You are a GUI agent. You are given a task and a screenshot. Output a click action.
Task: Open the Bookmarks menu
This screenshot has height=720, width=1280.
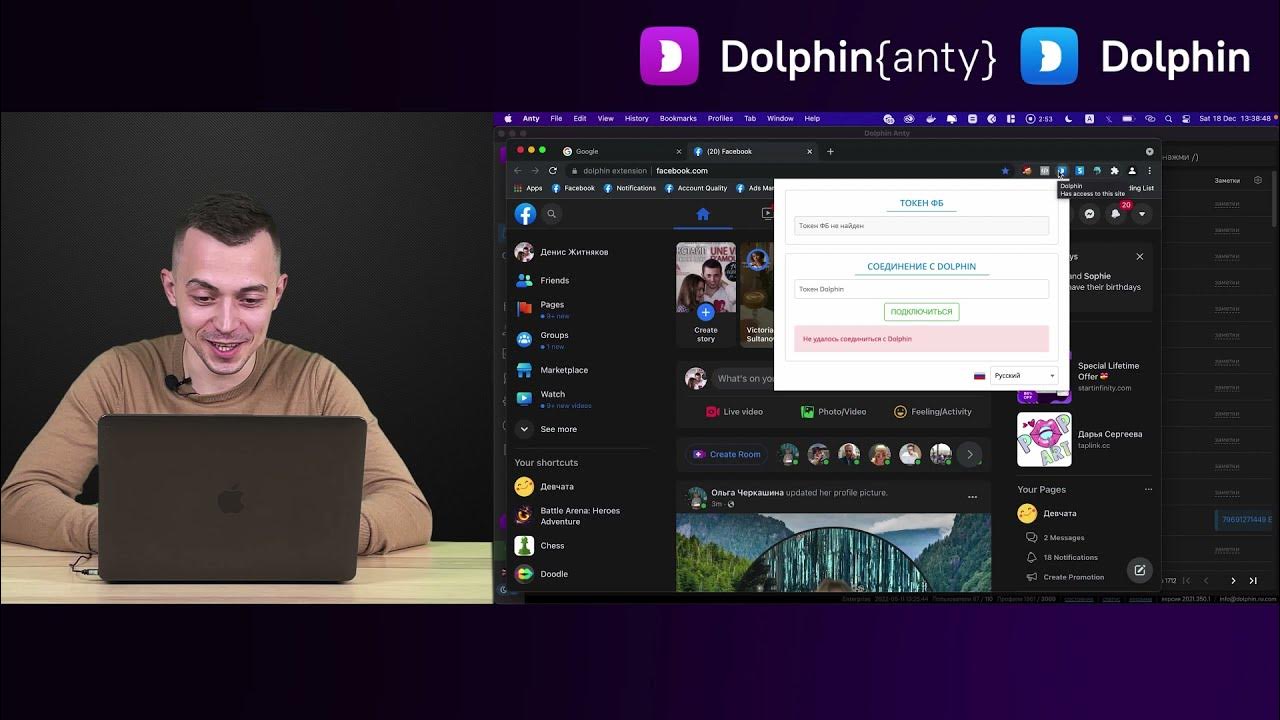click(678, 119)
